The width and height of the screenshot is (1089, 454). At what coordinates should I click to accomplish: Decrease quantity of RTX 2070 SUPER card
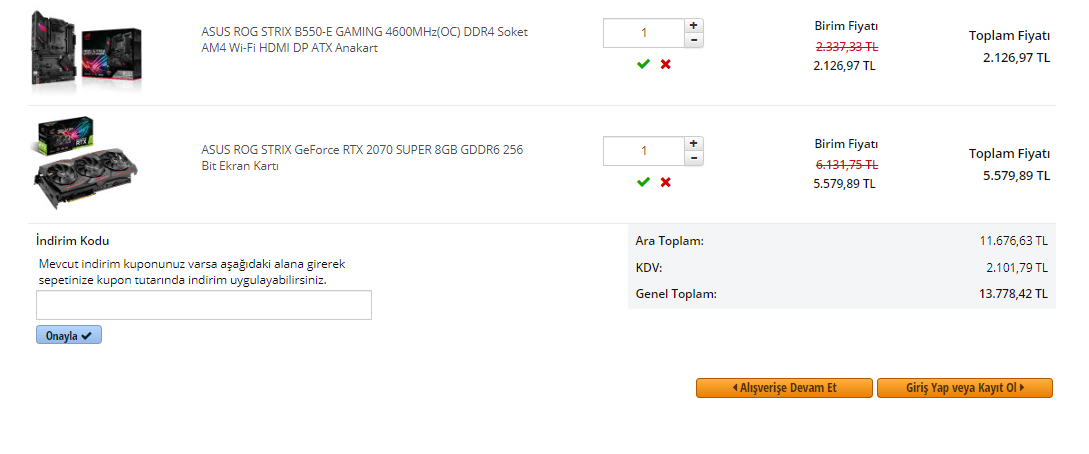click(694, 158)
